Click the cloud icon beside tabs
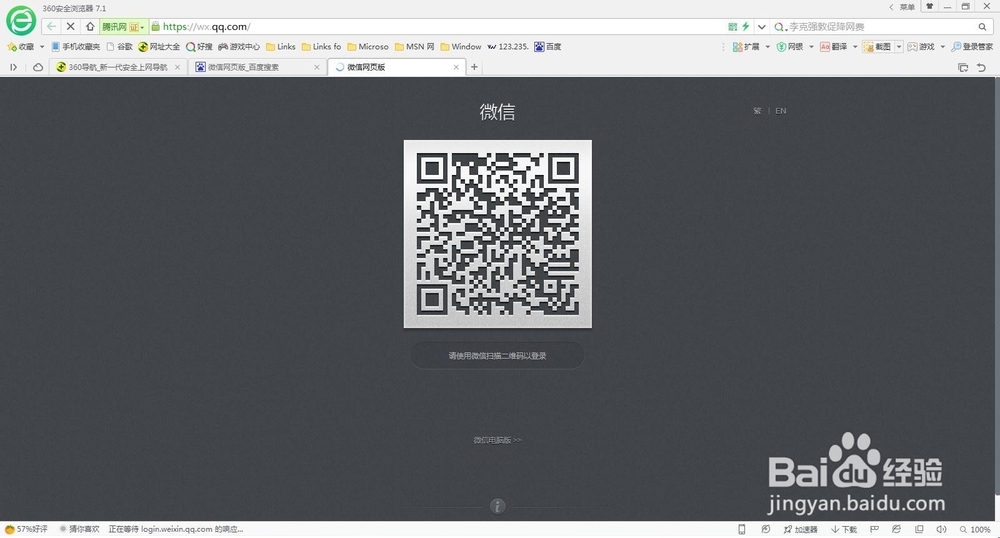1000x538 pixels. click(38, 67)
